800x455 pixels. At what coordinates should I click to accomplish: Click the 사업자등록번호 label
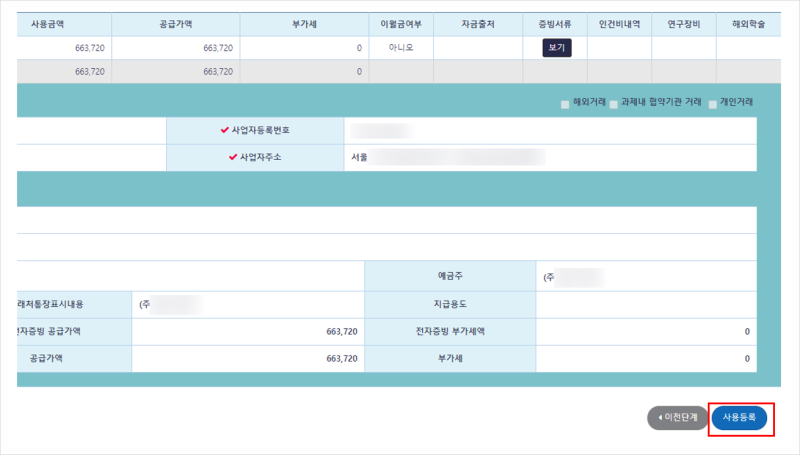point(255,131)
